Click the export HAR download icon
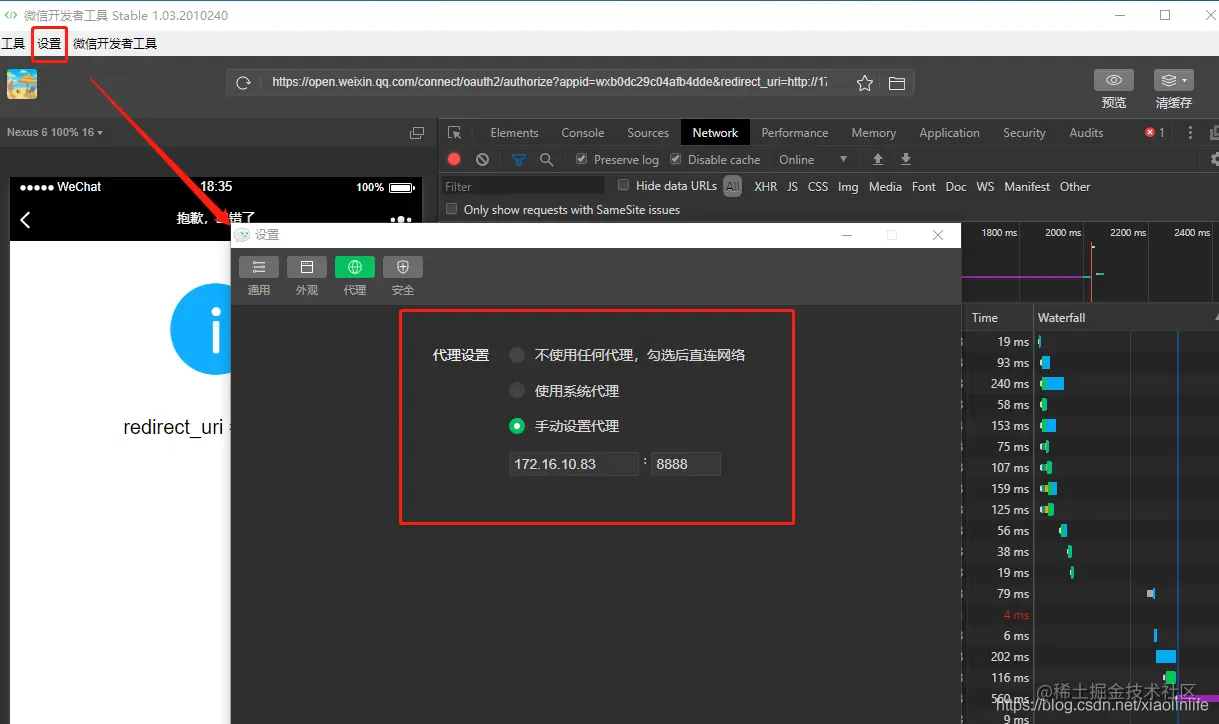The width and height of the screenshot is (1219, 724). [x=906, y=159]
